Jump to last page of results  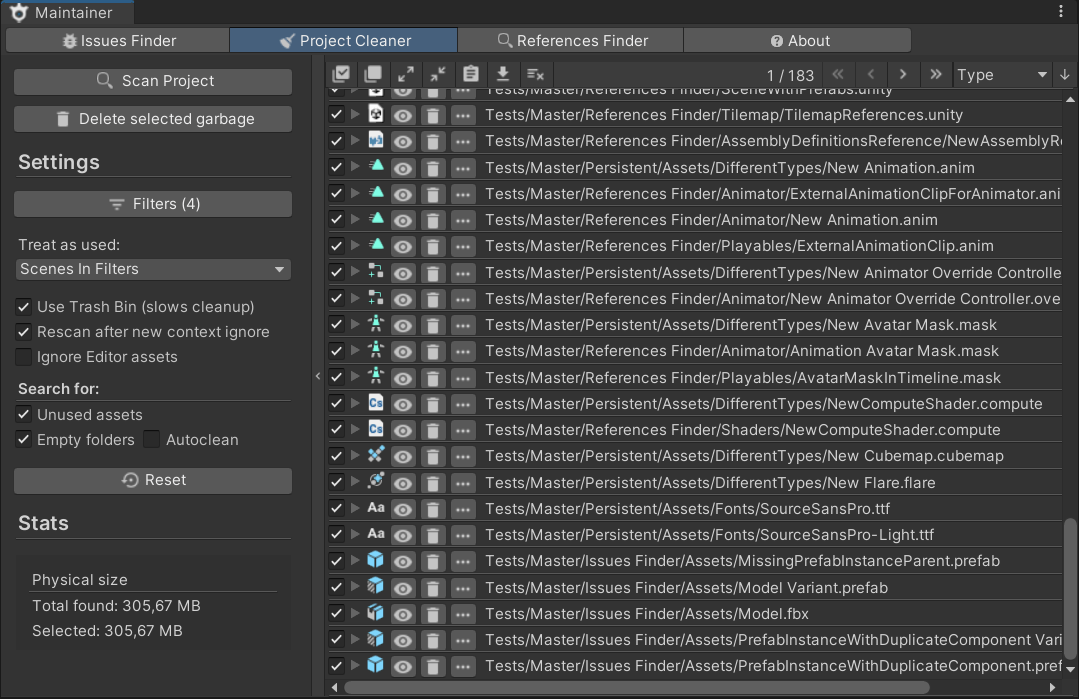(x=936, y=74)
